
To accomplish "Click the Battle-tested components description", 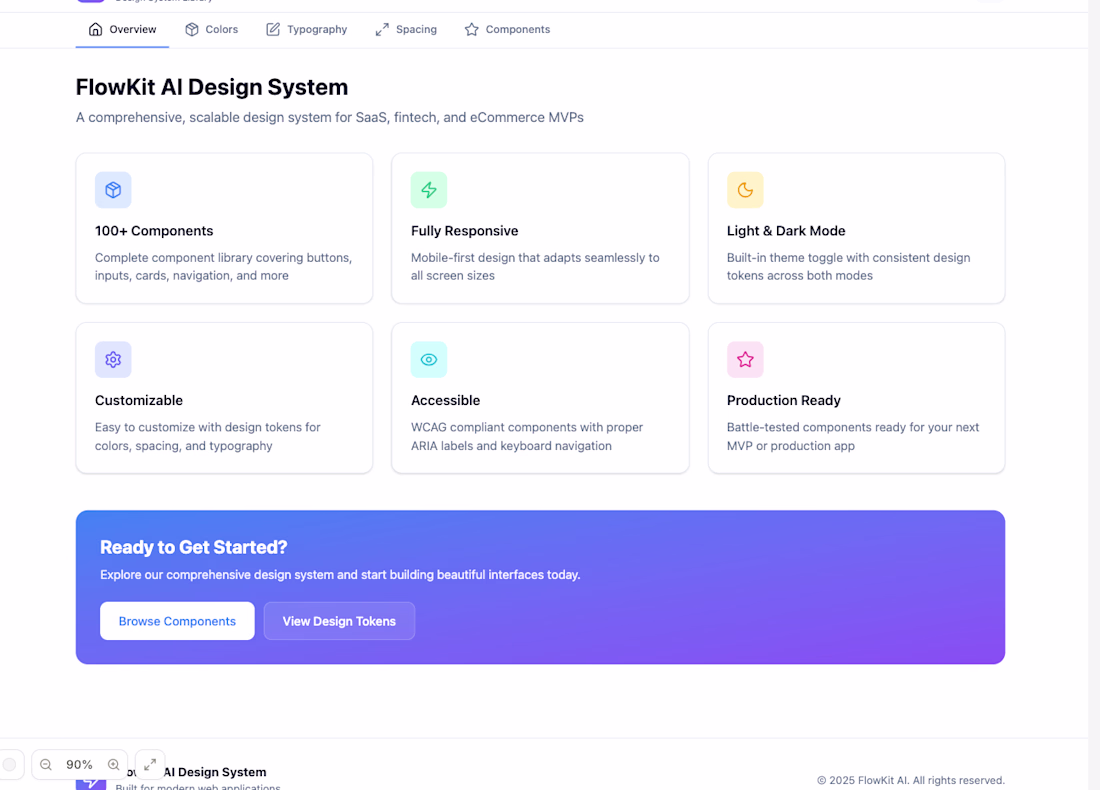I will click(x=852, y=436).
